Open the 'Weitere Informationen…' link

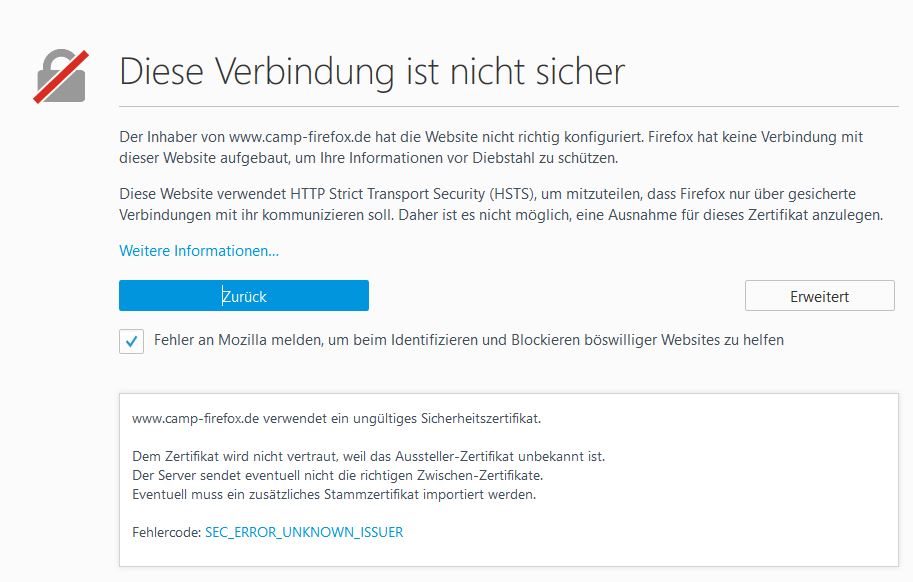[x=199, y=250]
